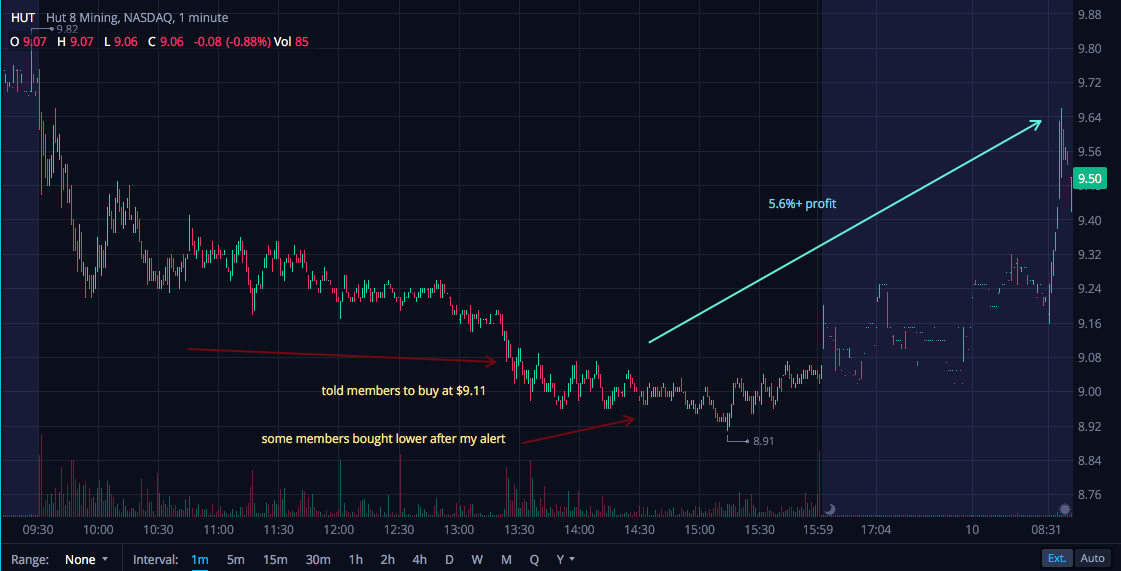
Task: Click the 9.82 high price label
Action: point(66,29)
